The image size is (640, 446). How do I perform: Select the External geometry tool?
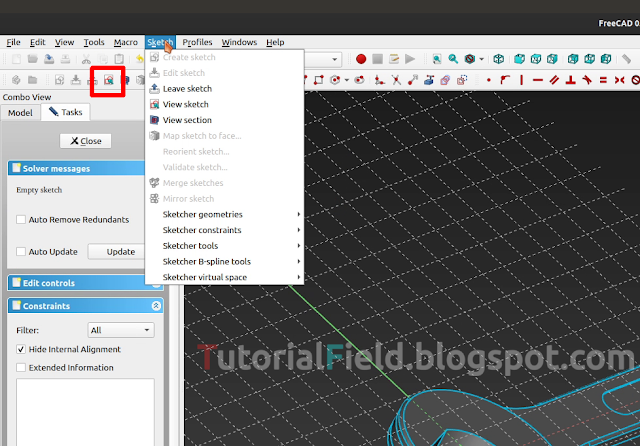[x=429, y=80]
